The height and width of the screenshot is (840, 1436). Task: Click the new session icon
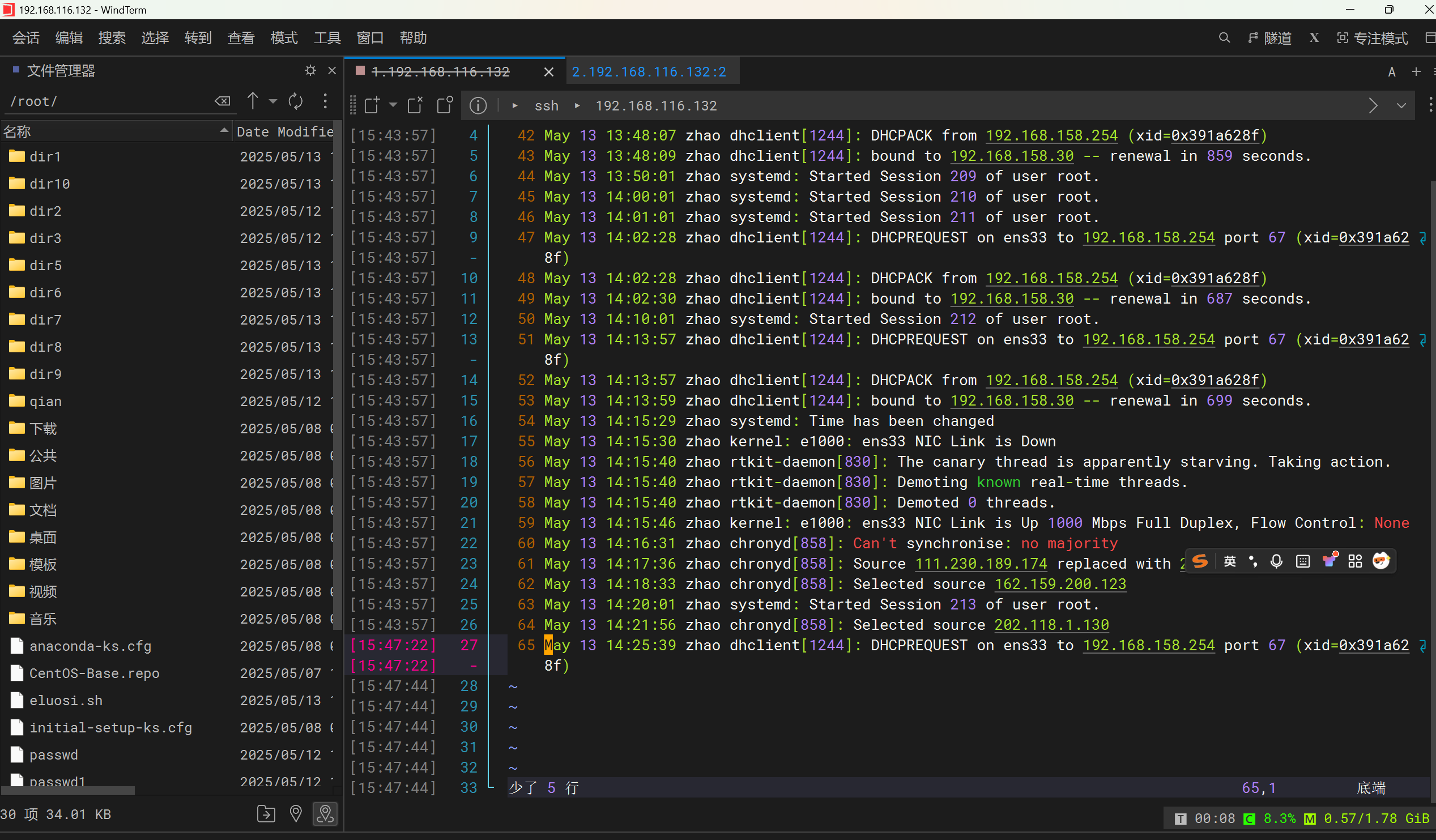372,105
